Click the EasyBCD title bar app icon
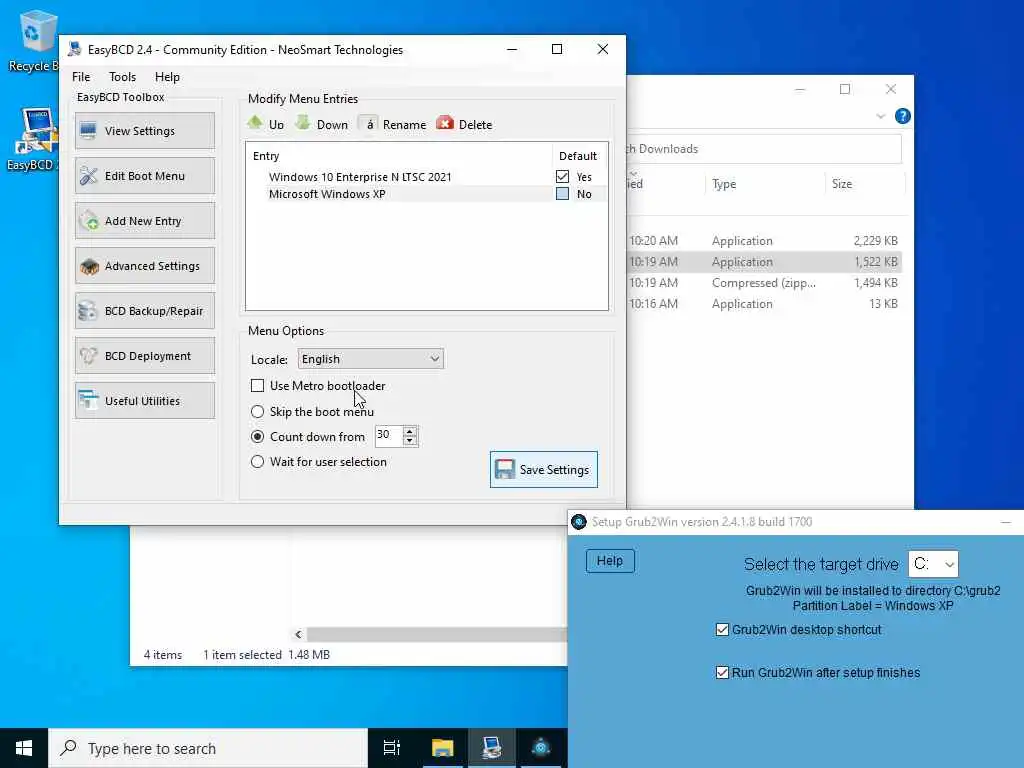 coord(75,49)
